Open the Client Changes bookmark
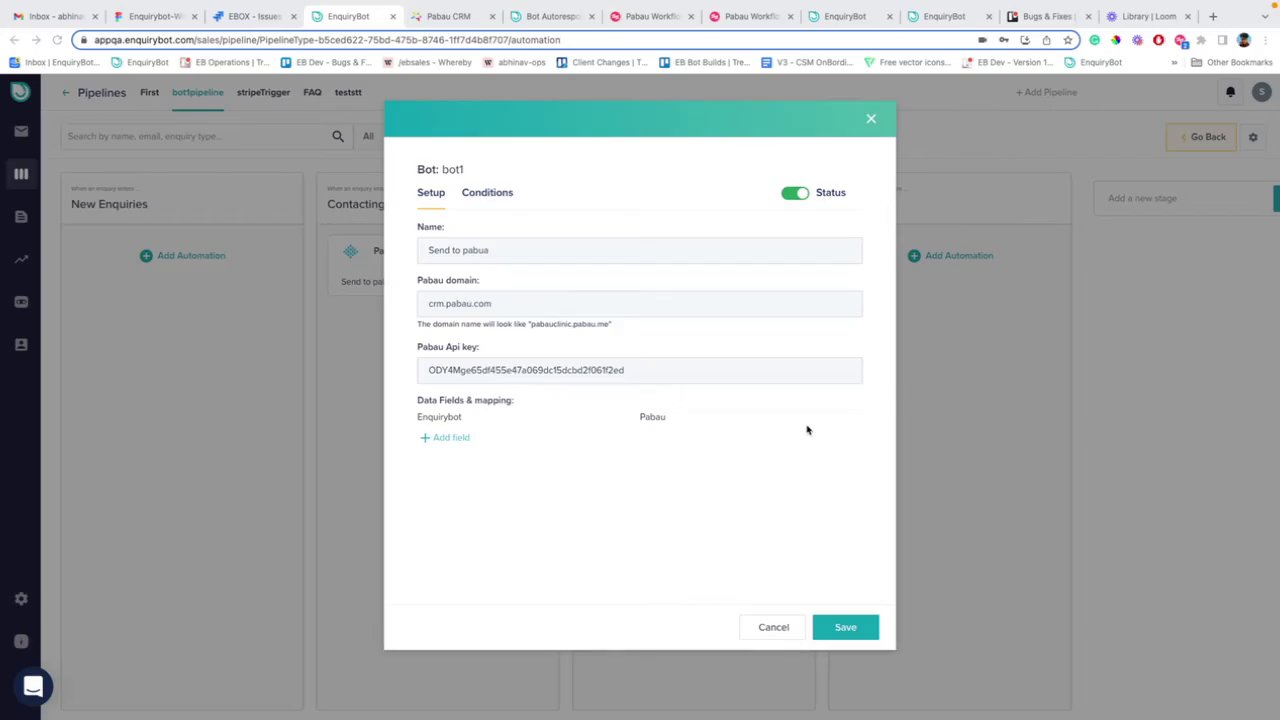 click(603, 62)
